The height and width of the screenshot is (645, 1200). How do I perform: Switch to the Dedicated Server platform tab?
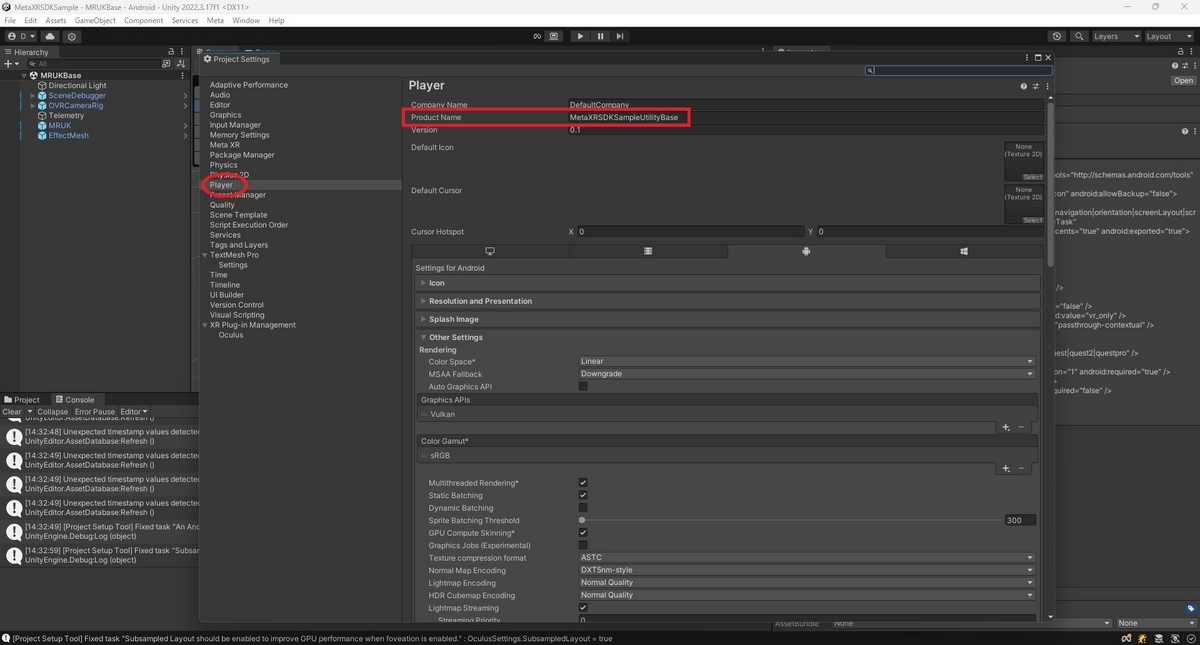coord(648,251)
